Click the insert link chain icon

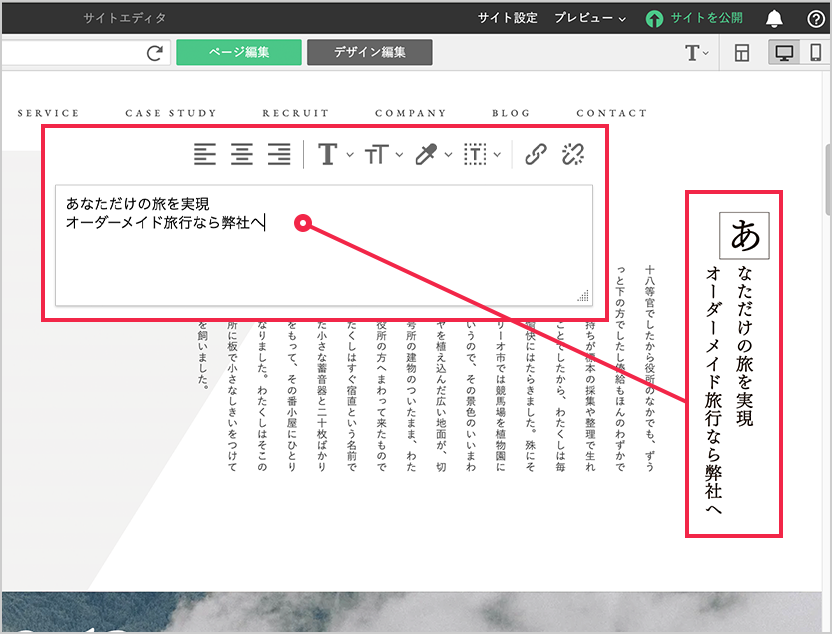pyautogui.click(x=537, y=154)
